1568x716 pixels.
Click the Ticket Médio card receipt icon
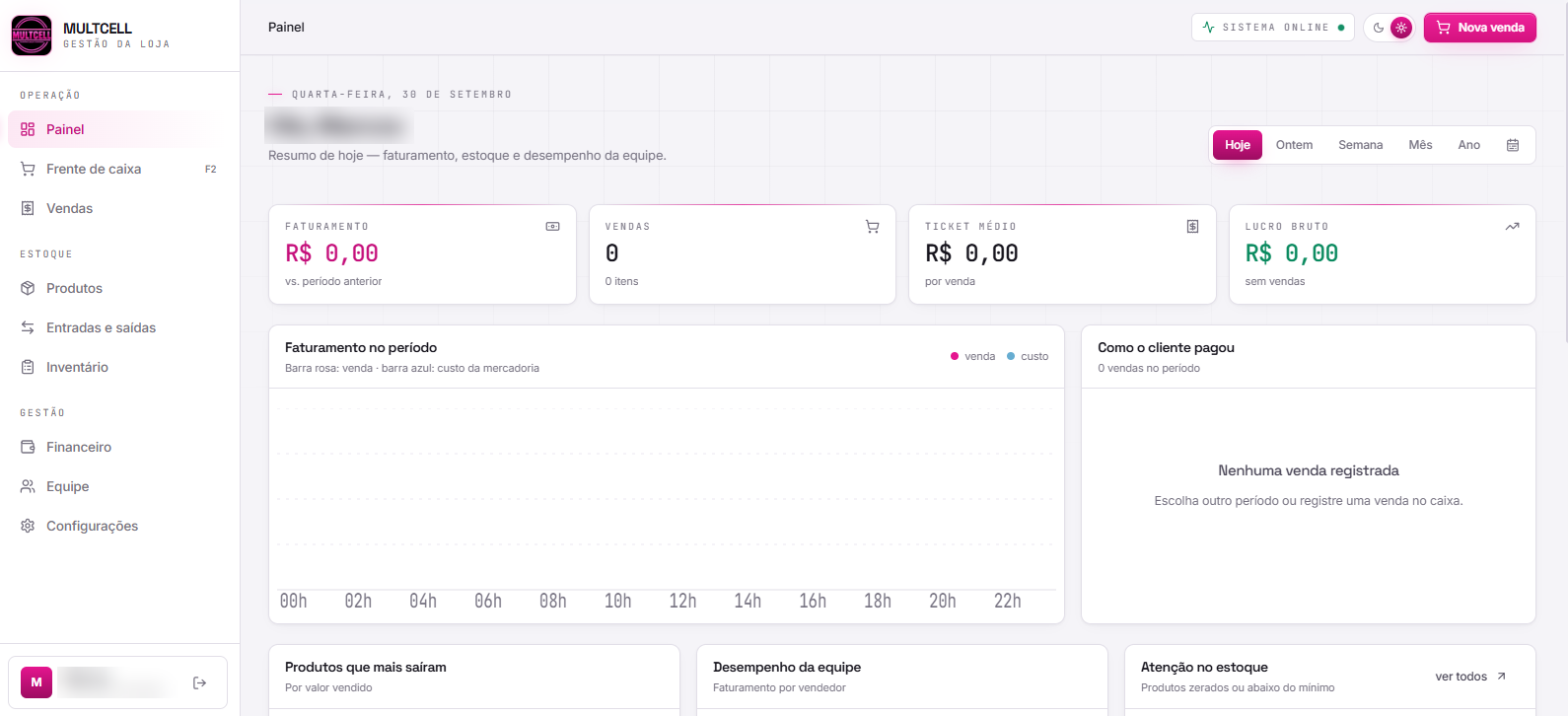click(x=1192, y=227)
